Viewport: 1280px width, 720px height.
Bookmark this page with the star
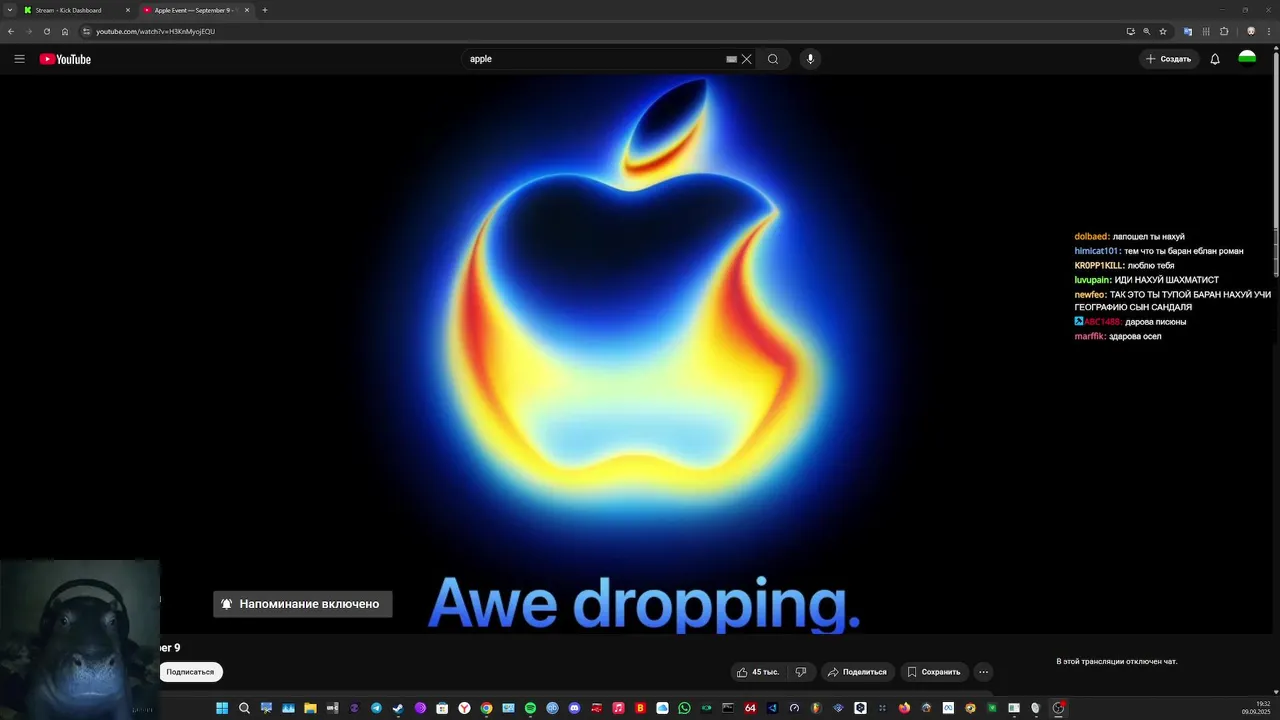coord(1163,31)
